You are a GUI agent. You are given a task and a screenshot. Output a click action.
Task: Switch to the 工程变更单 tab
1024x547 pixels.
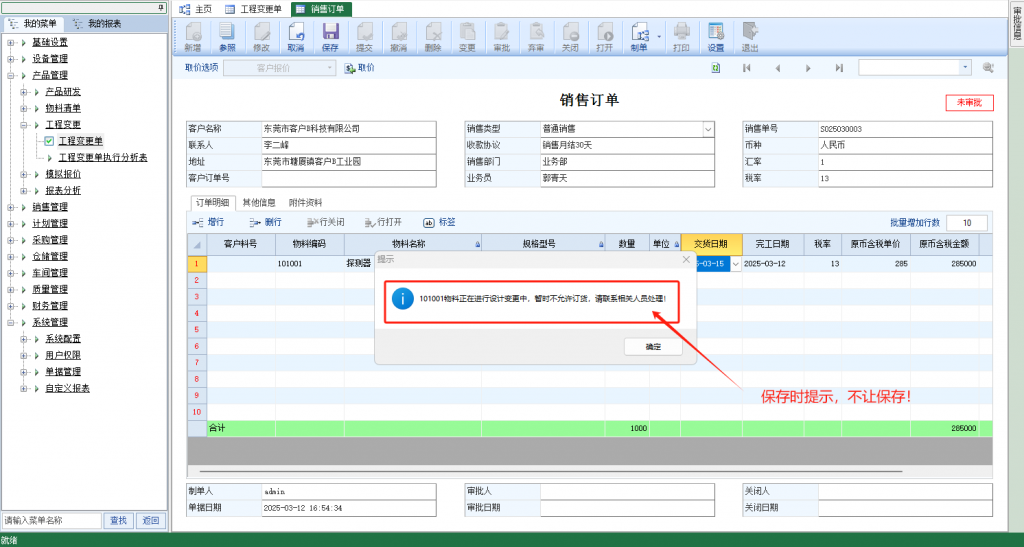(x=253, y=9)
